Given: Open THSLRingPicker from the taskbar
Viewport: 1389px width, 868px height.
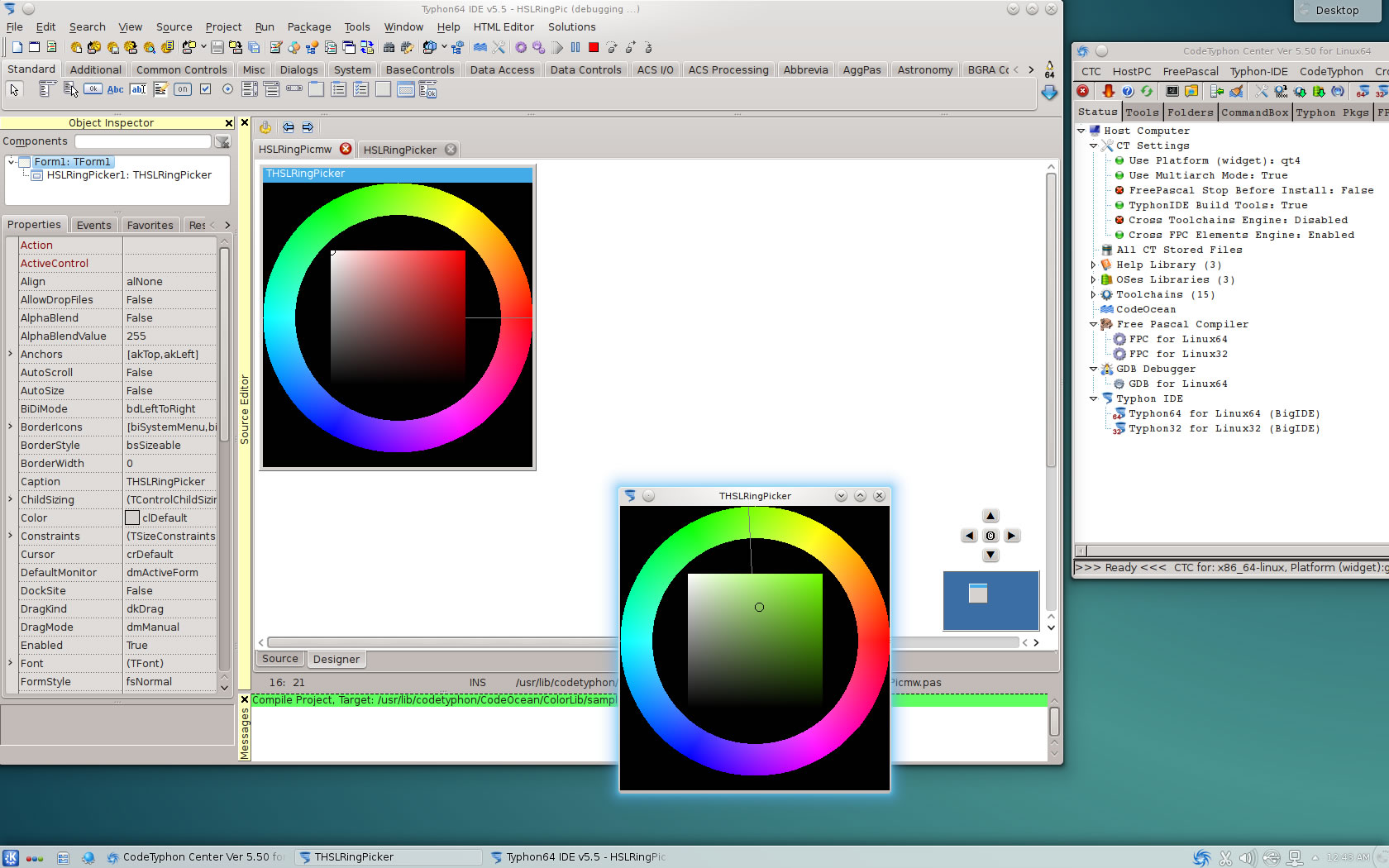Looking at the screenshot, I should 387,857.
